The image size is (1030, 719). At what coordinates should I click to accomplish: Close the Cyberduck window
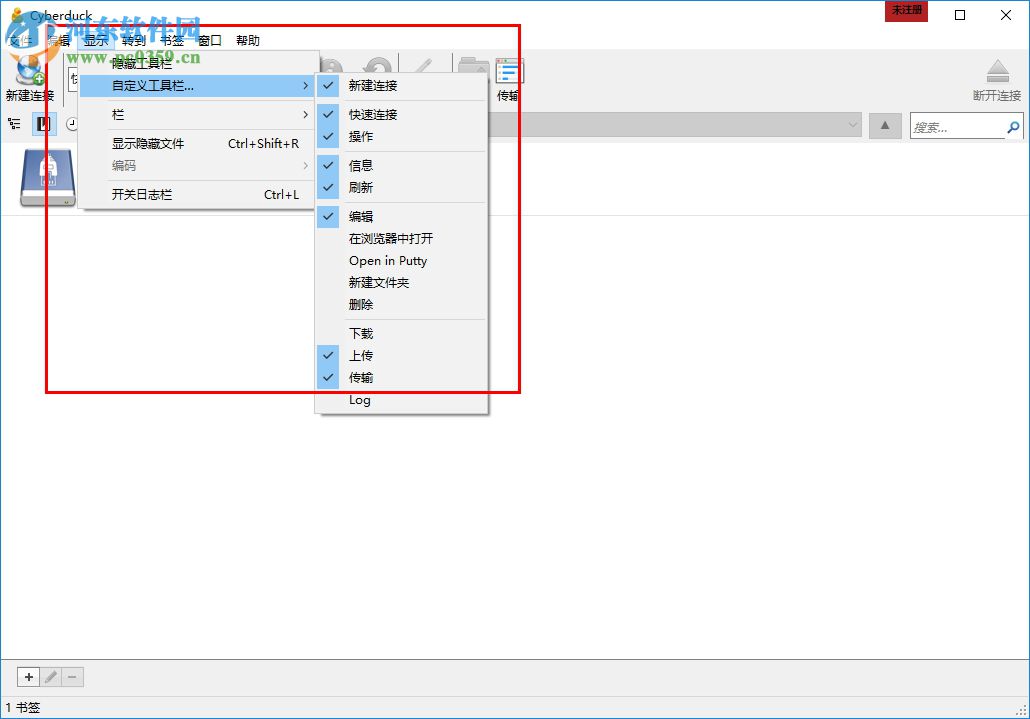pyautogui.click(x=1006, y=14)
